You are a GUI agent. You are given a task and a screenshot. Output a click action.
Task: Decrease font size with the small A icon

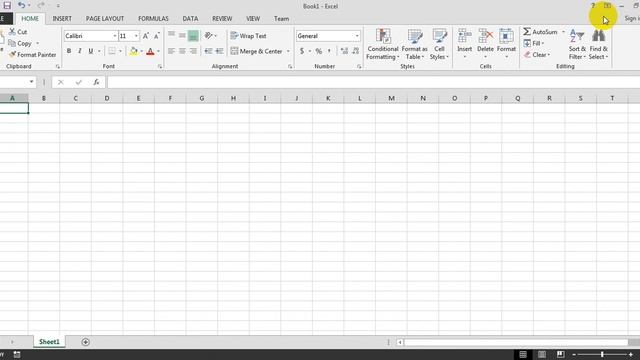157,36
